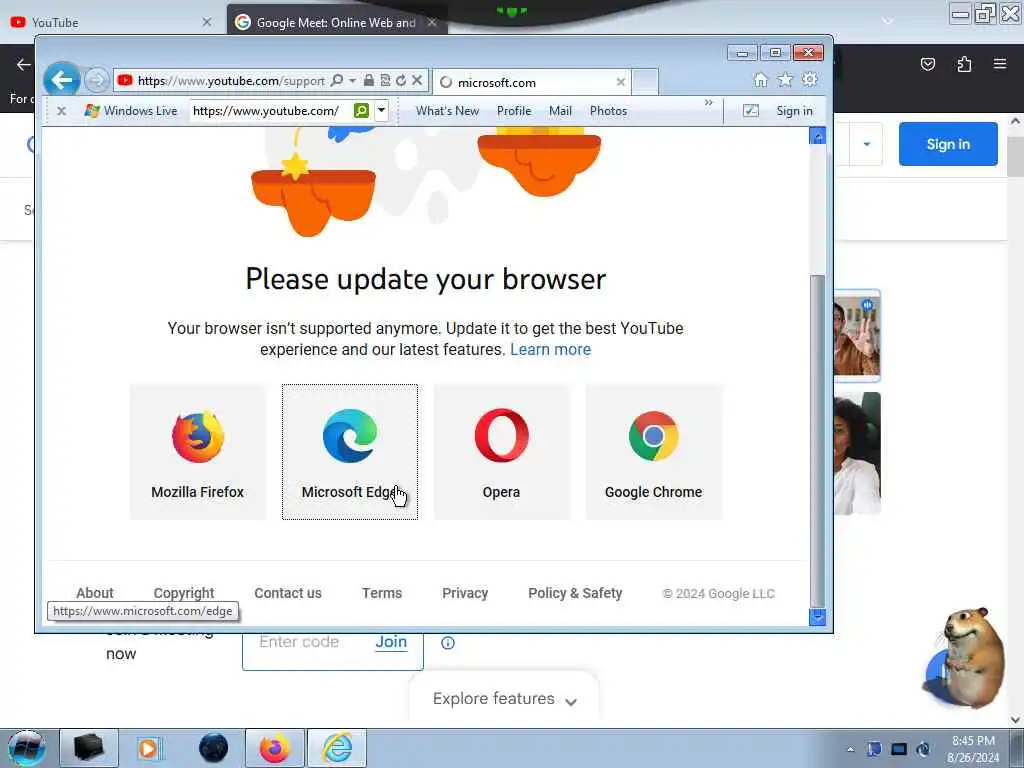The height and width of the screenshot is (768, 1024).
Task: Click the search magnifier in IE address bar
Action: [337, 80]
